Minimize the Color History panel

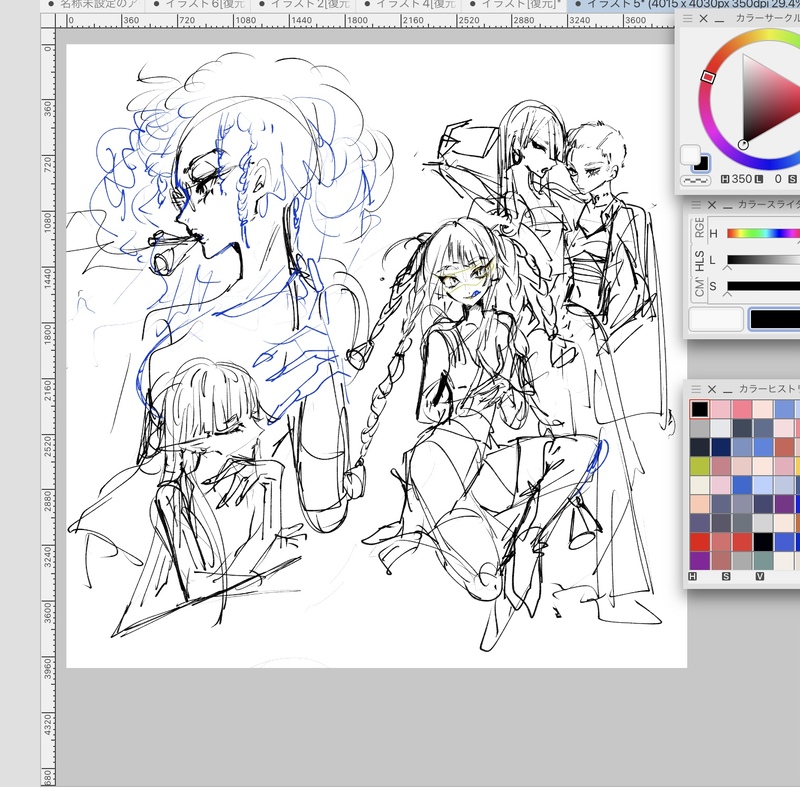coord(728,390)
